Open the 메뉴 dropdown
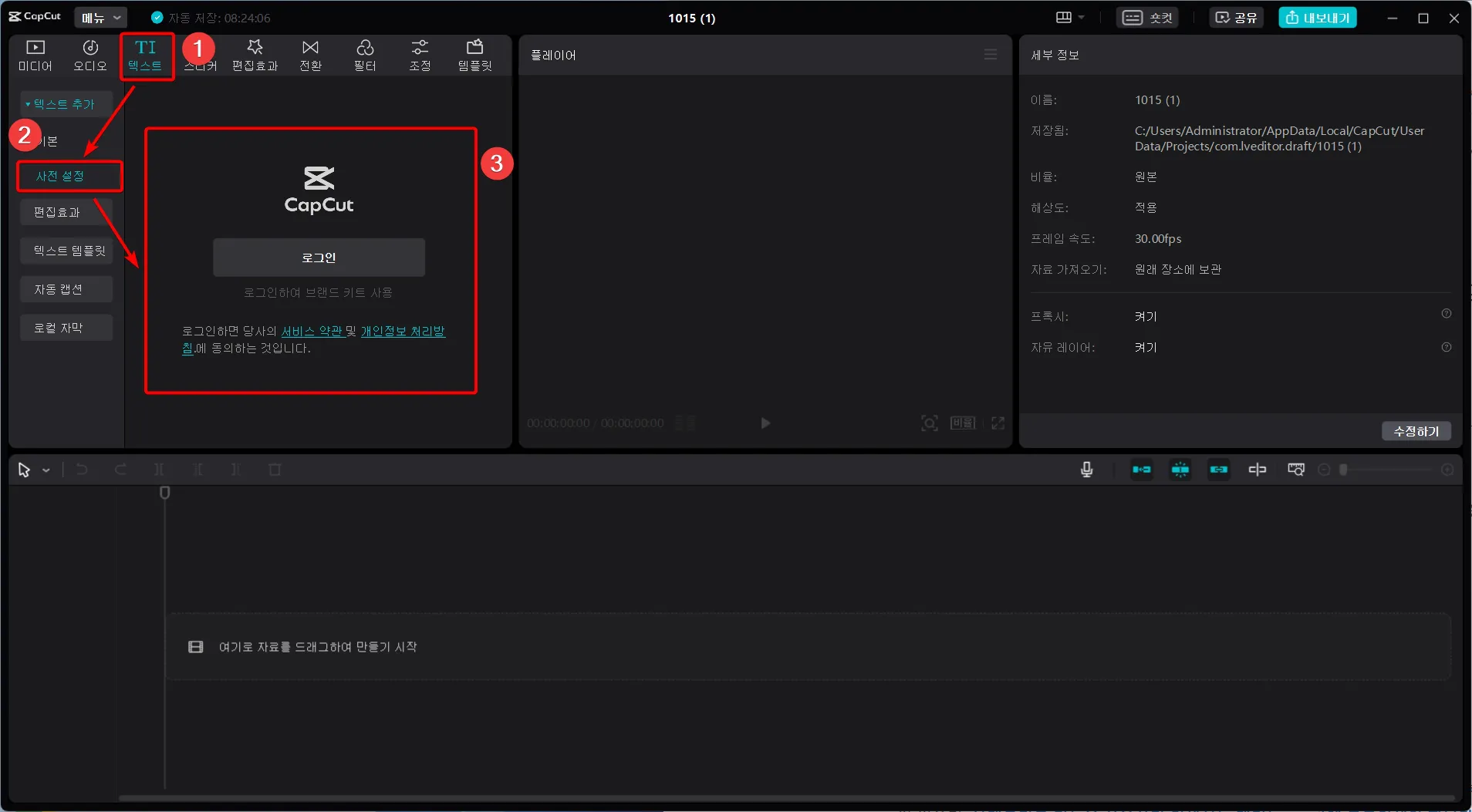 click(100, 17)
